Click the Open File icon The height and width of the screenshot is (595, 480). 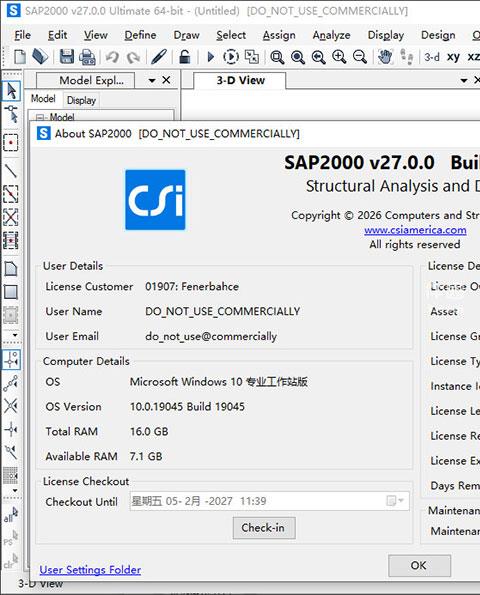[40, 57]
